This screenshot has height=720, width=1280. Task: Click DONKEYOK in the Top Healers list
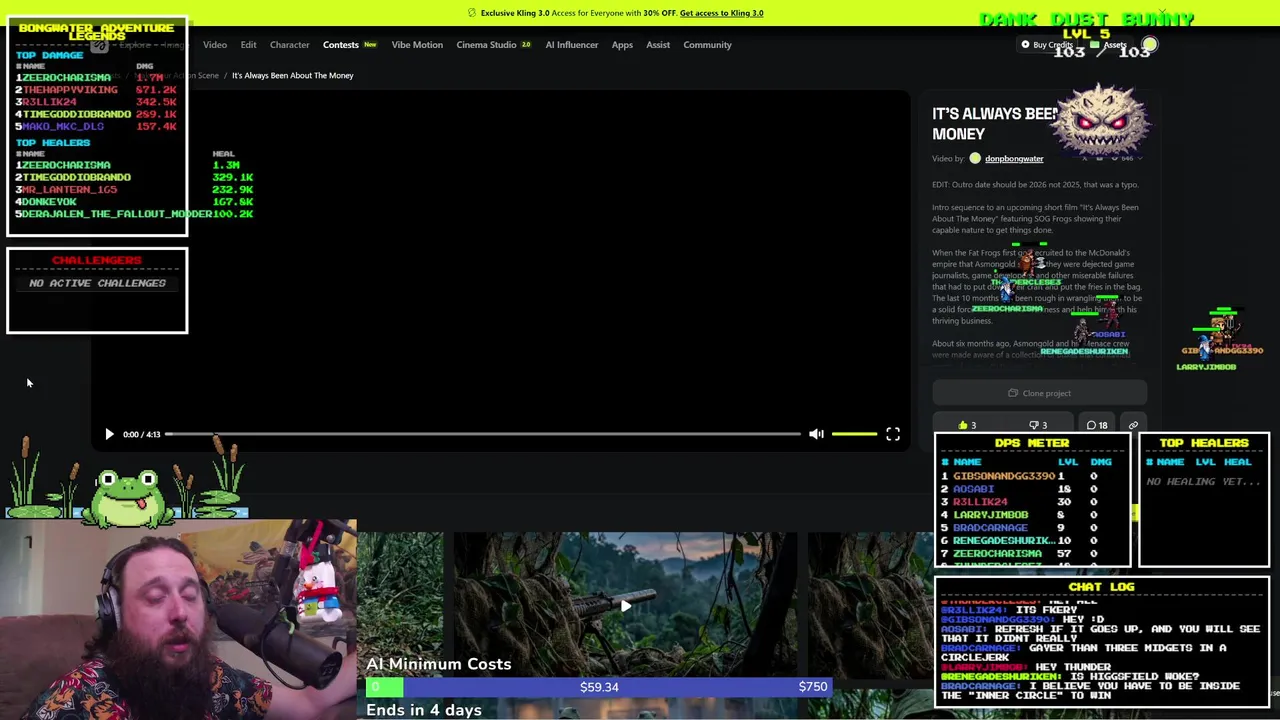coord(49,201)
